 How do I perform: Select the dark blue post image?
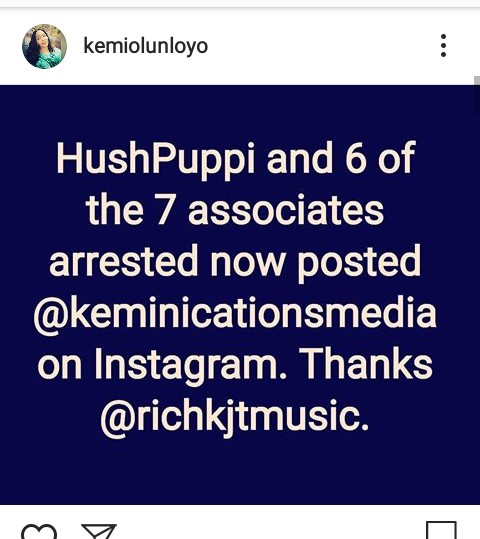coord(237,295)
